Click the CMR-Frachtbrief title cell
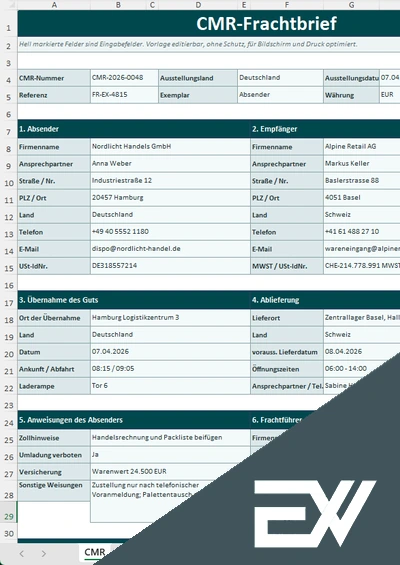400x565 pixels. click(209, 23)
